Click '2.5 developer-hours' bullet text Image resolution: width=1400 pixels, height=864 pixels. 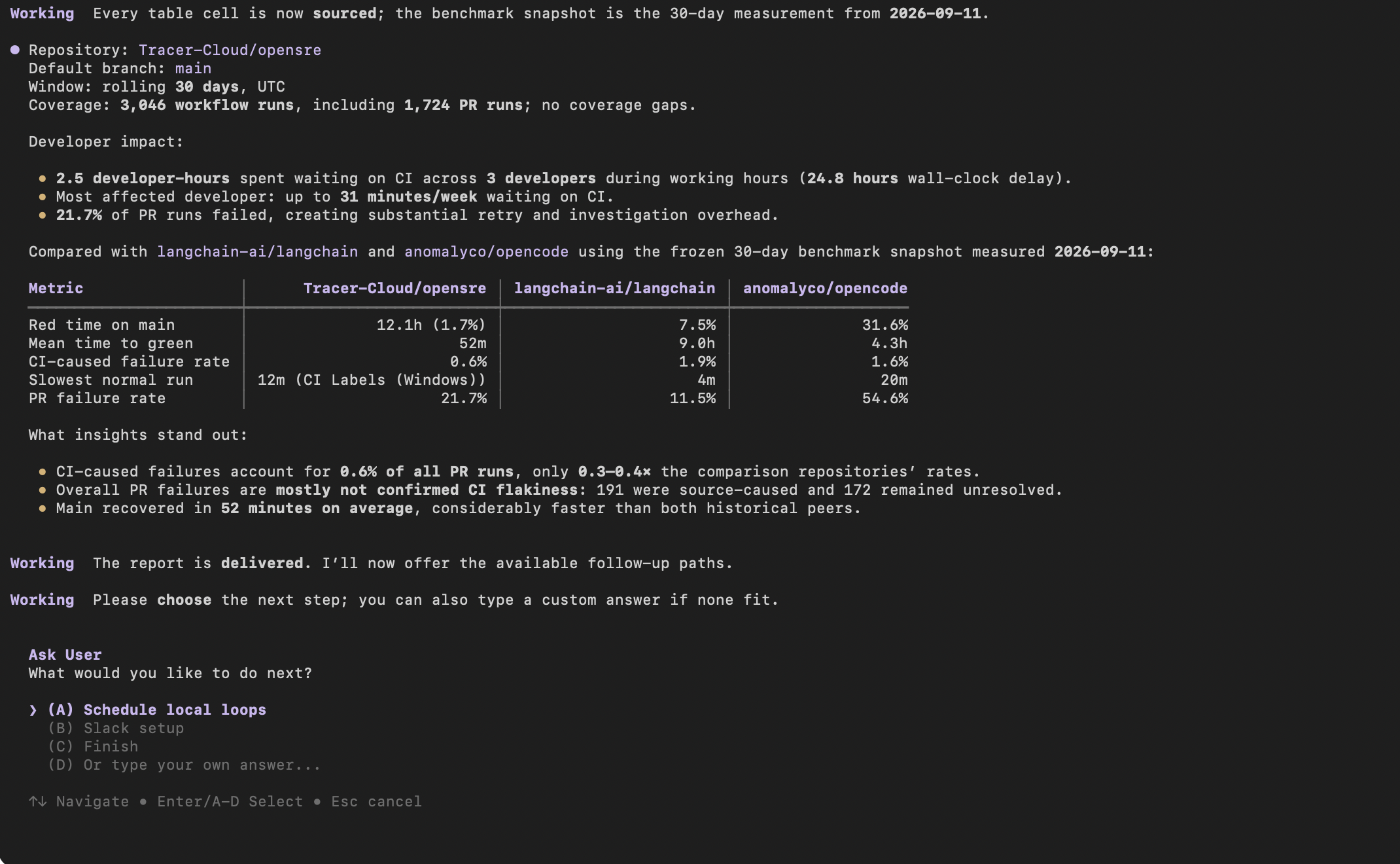(x=143, y=179)
